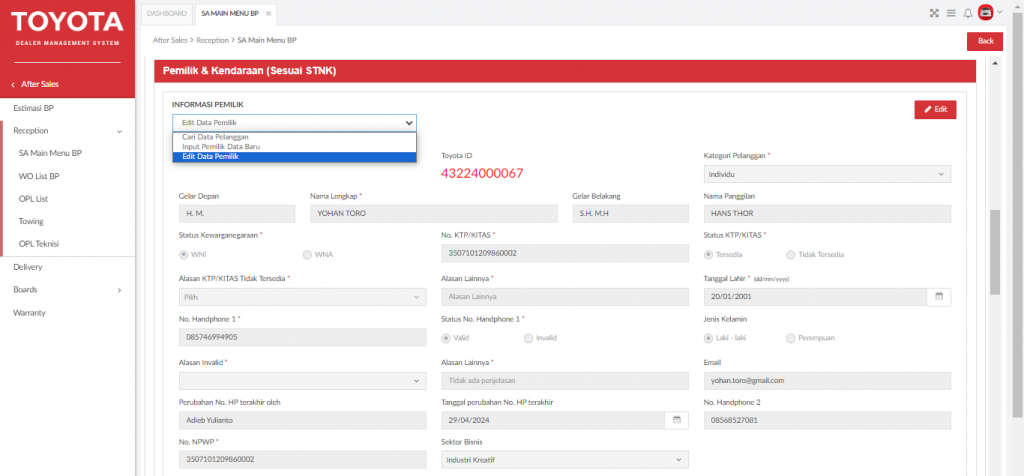Image resolution: width=1024 pixels, height=476 pixels.
Task: Choose Tersedia for Status KTP/KITAS
Action: tap(708, 255)
